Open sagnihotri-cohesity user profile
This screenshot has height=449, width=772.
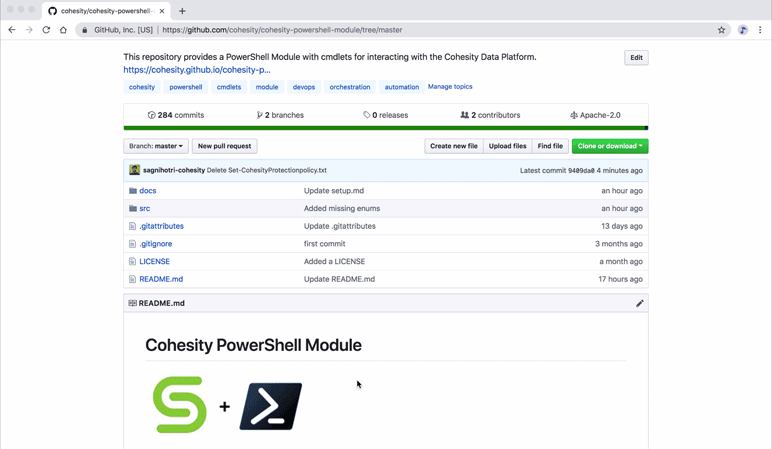174,170
